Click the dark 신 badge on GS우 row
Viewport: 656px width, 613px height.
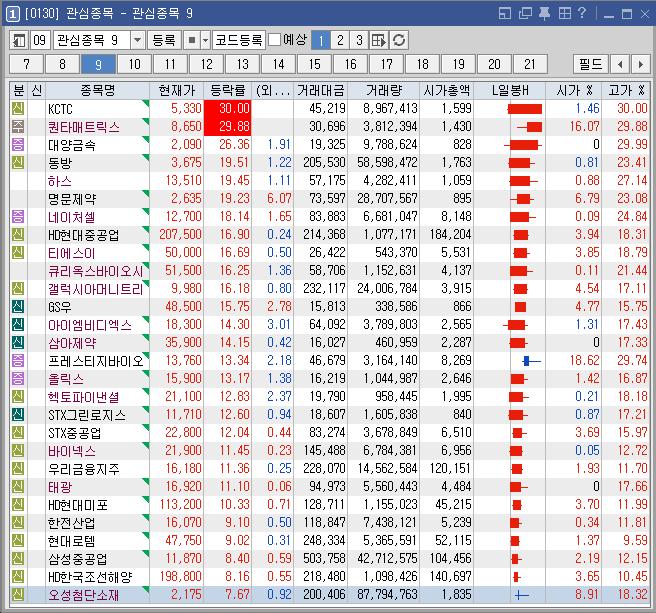pyautogui.click(x=18, y=306)
